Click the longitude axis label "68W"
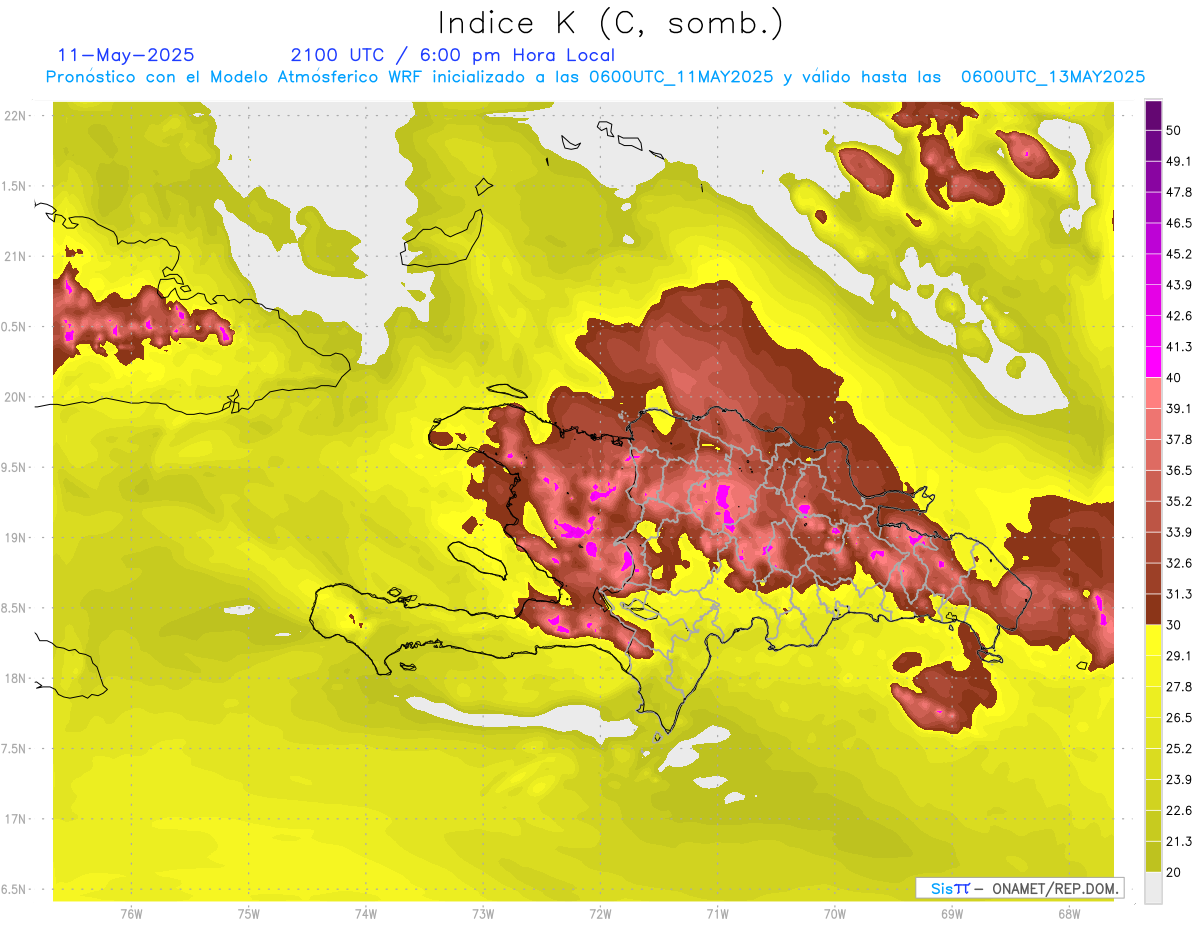 1068,913
